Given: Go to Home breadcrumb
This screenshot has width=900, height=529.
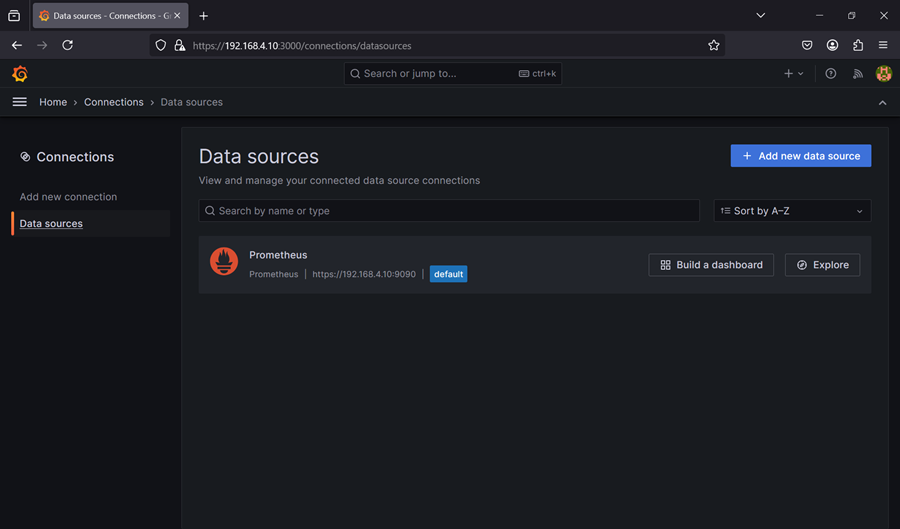Looking at the screenshot, I should point(53,102).
